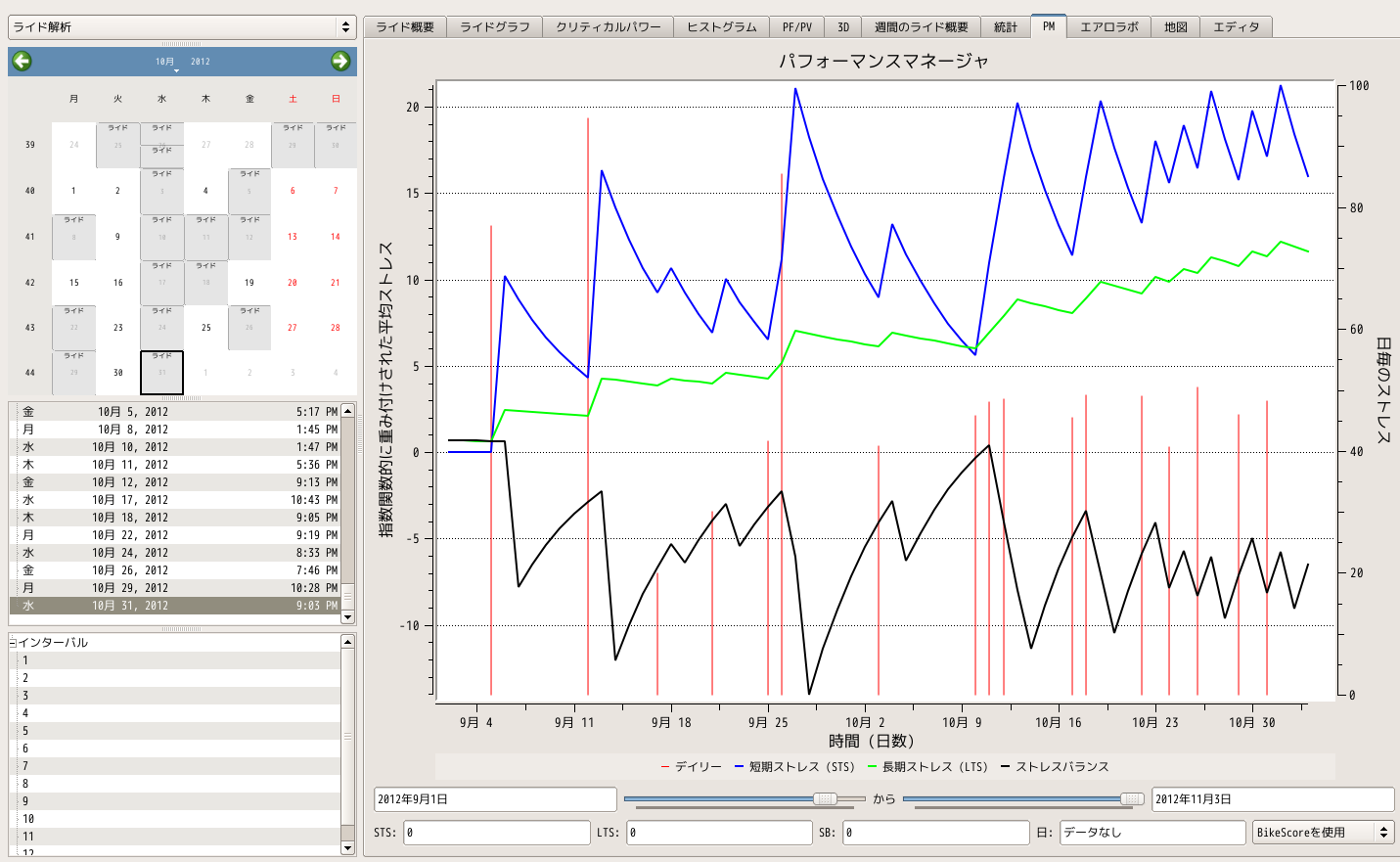Image resolution: width=1400 pixels, height=862 pixels.
Task: Switch to the ライド概要 tab
Action: click(x=405, y=27)
